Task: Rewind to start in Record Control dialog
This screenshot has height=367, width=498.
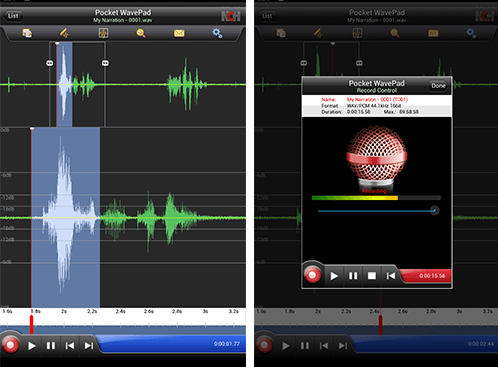Action: (x=391, y=276)
